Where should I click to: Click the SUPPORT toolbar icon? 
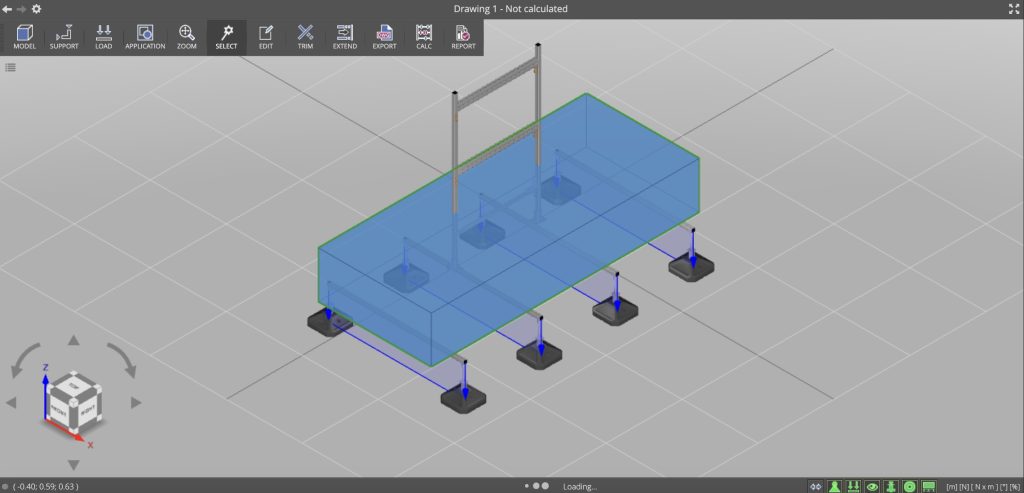coord(64,37)
